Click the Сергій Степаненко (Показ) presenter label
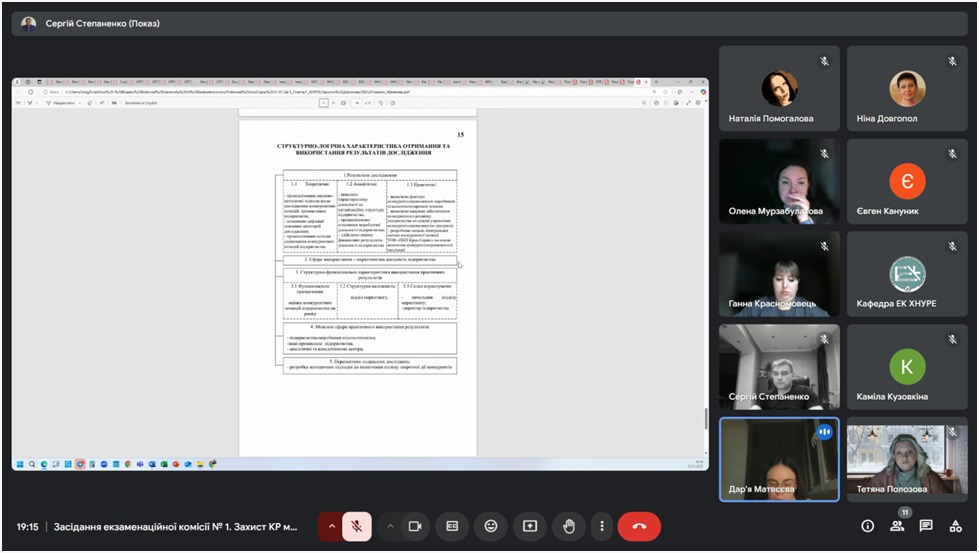 tap(102, 23)
